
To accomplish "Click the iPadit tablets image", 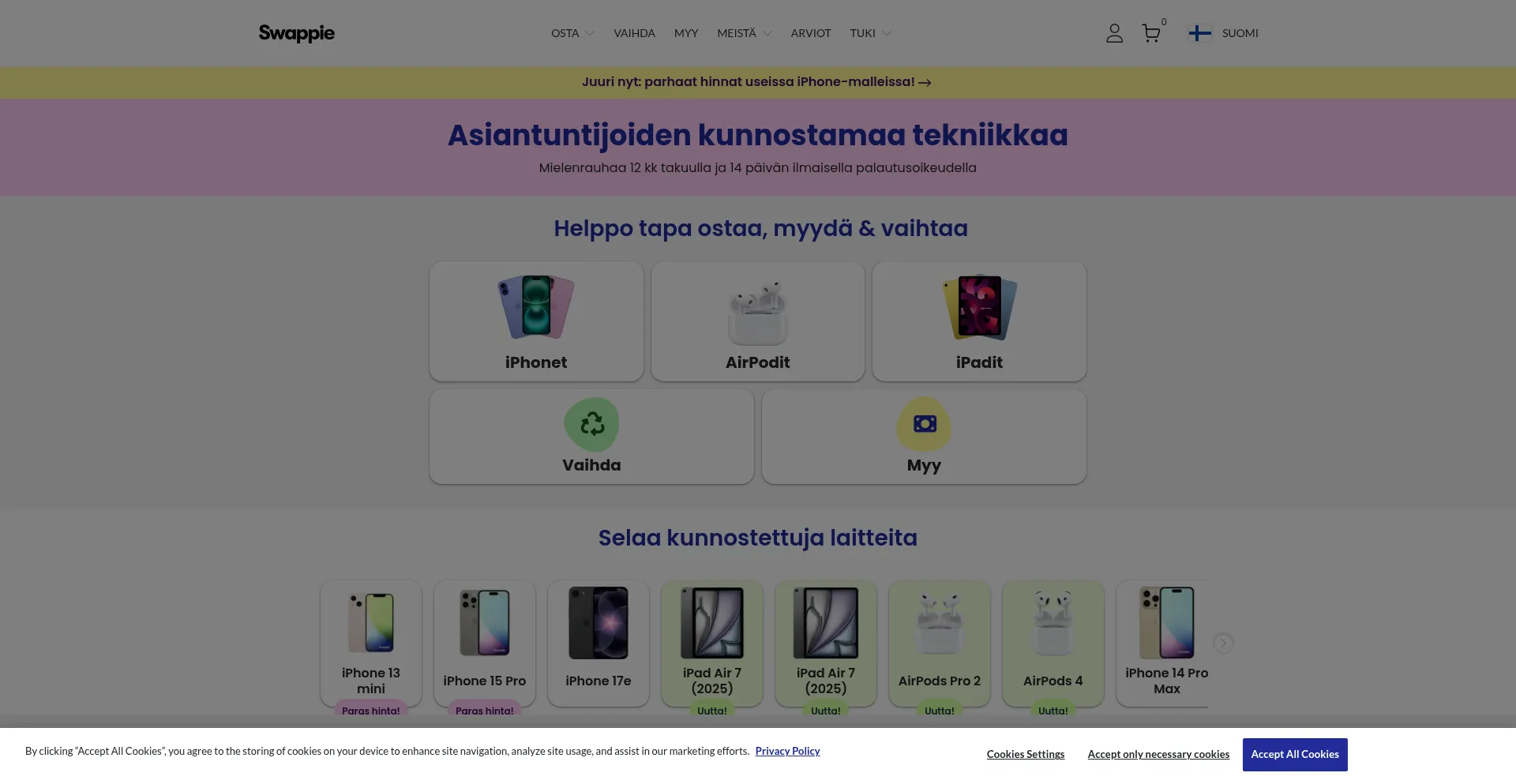I will click(979, 307).
